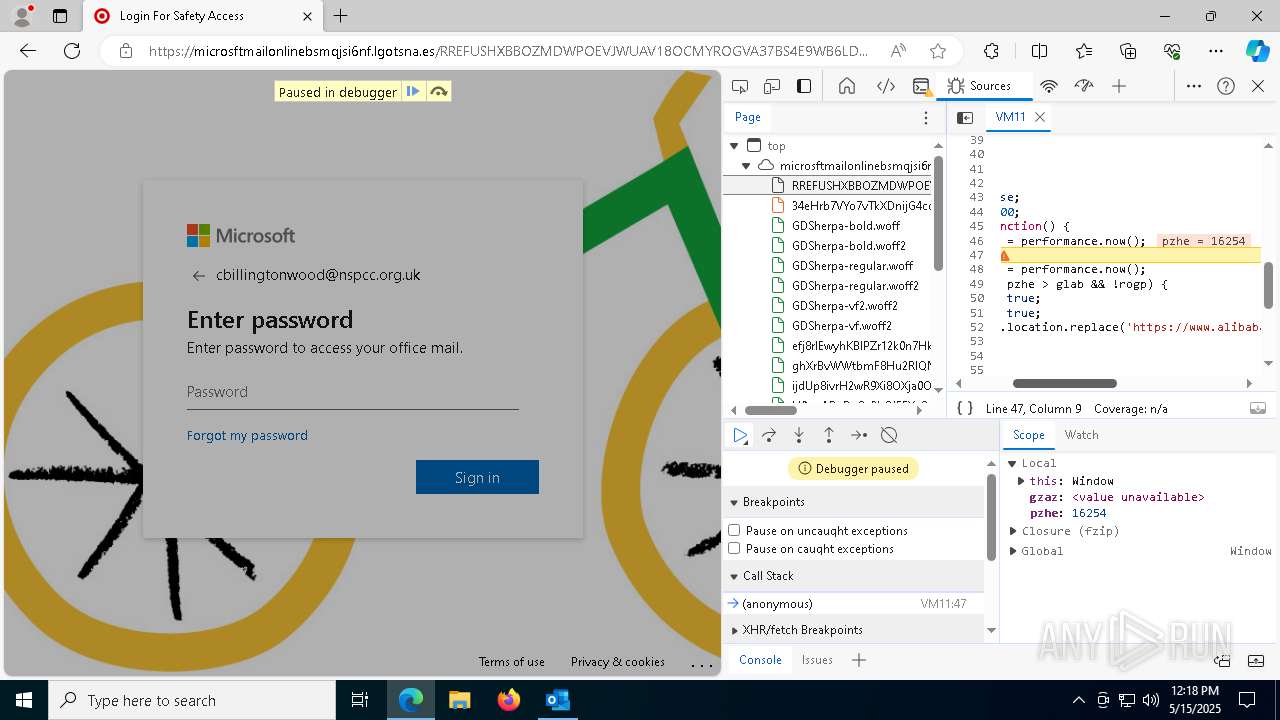1280x720 pixels.
Task: Collapse the microsftmailonlinebsmqjsi6nf domain node
Action: (746, 166)
